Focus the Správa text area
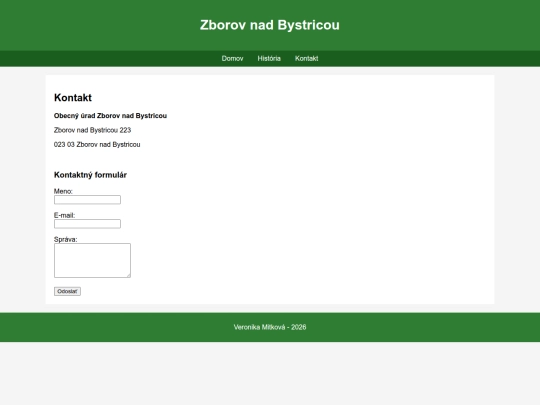This screenshot has width=540, height=405. tap(92, 260)
